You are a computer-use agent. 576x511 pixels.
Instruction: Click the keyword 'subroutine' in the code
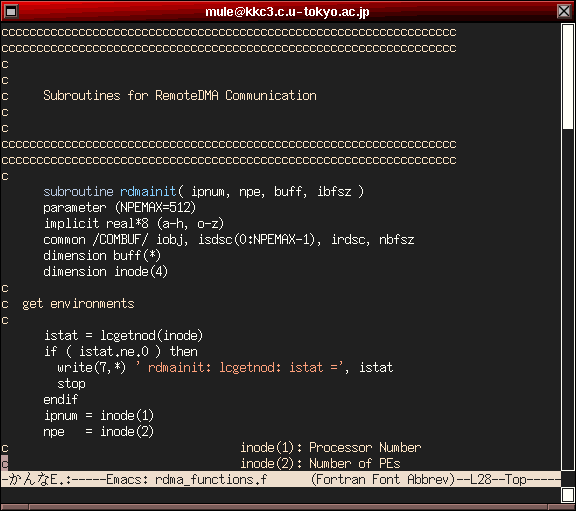pos(78,191)
